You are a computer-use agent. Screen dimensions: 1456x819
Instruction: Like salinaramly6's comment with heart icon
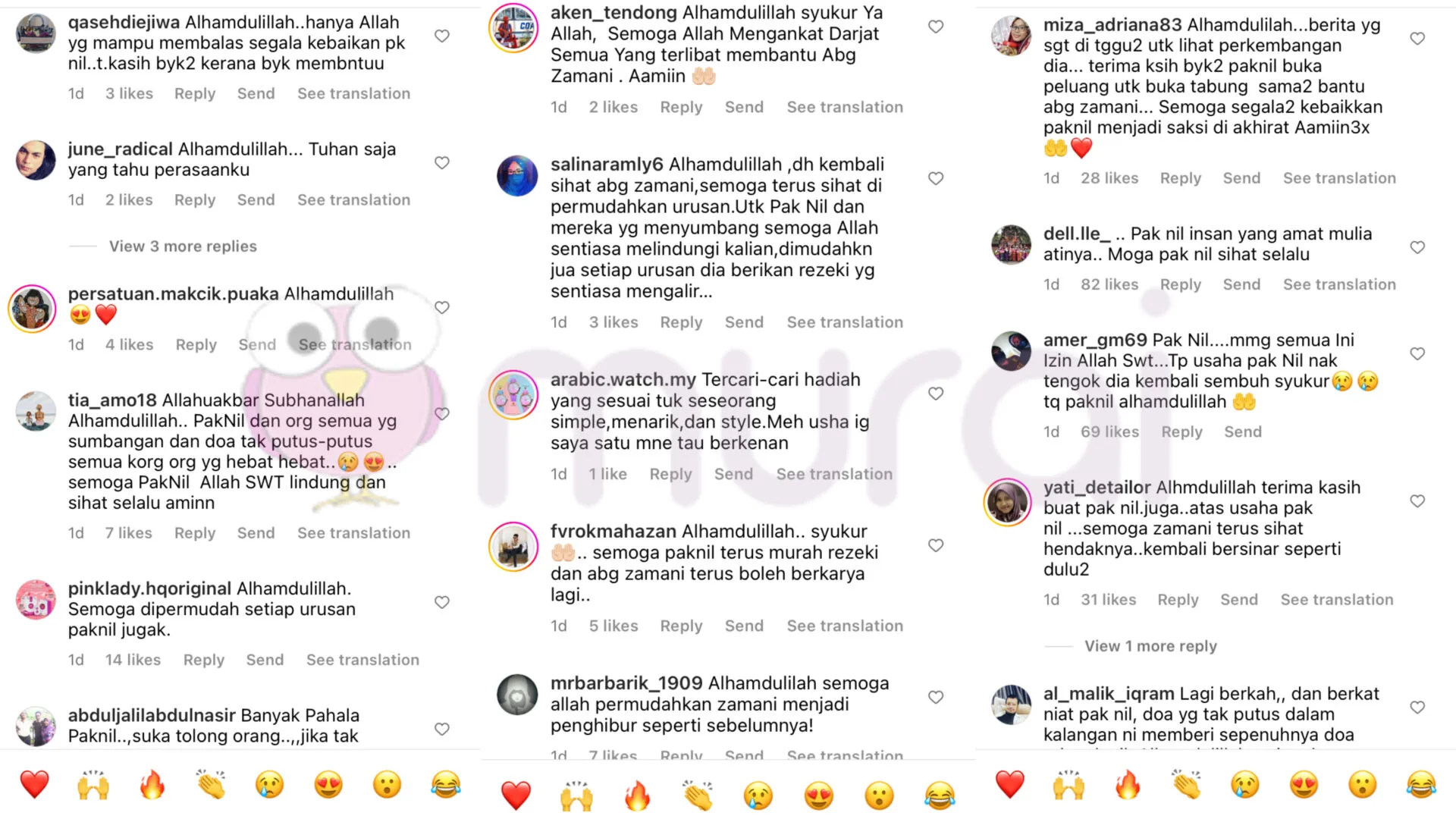point(936,178)
